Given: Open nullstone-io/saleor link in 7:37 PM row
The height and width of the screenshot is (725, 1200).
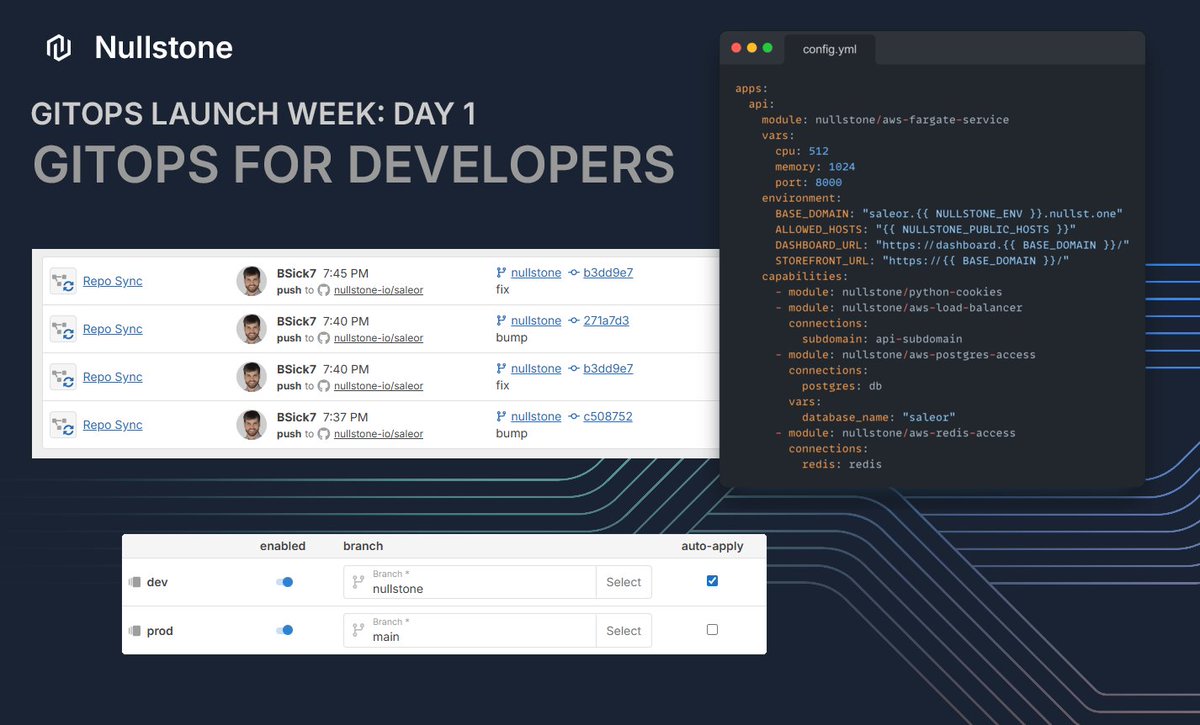Looking at the screenshot, I should (x=378, y=434).
